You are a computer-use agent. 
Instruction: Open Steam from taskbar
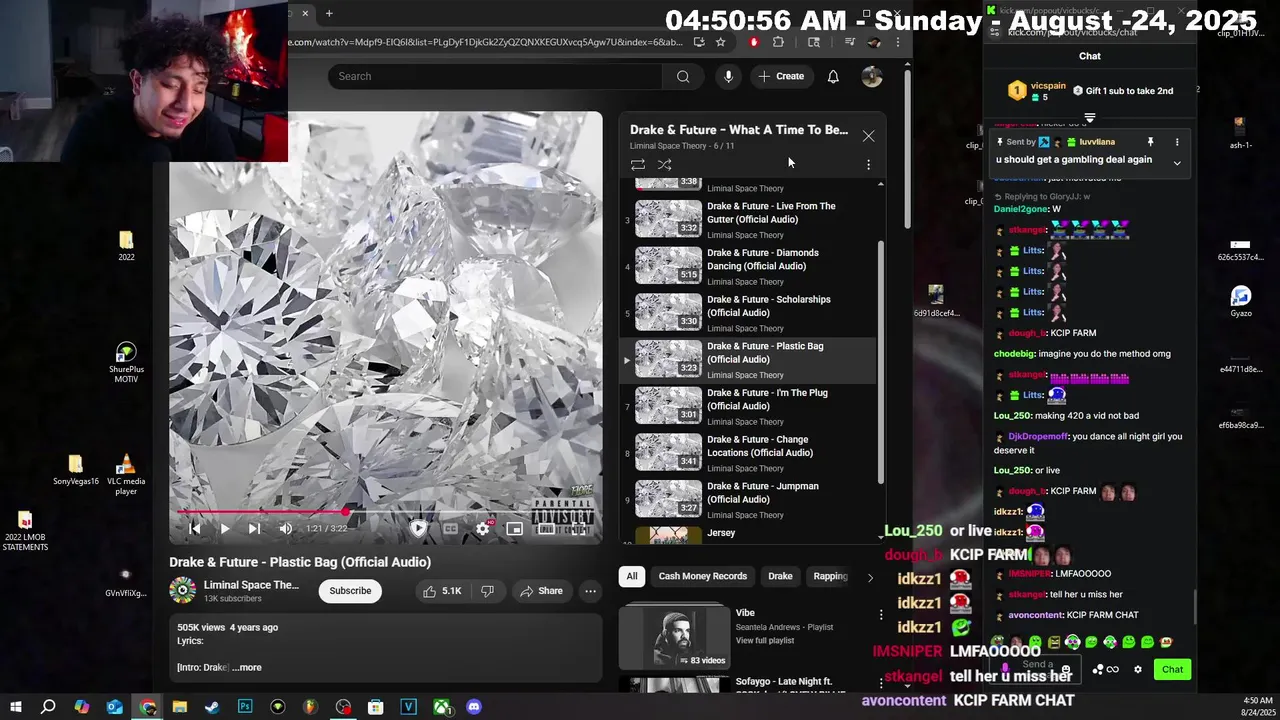point(212,707)
